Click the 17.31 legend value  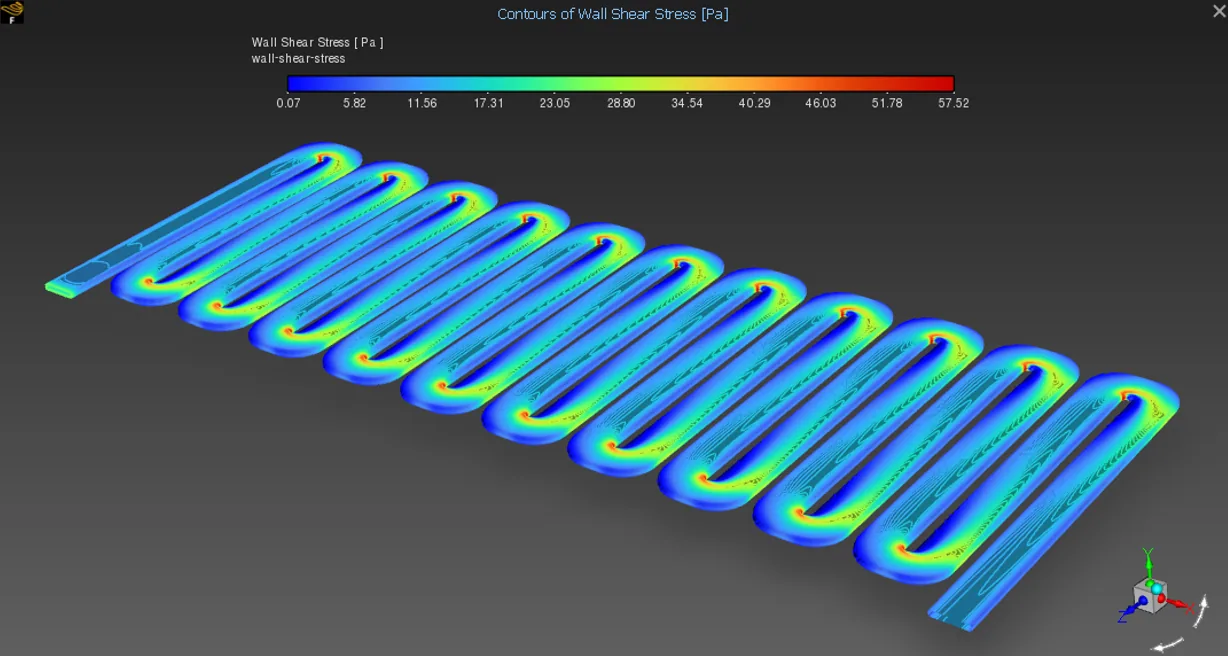488,103
